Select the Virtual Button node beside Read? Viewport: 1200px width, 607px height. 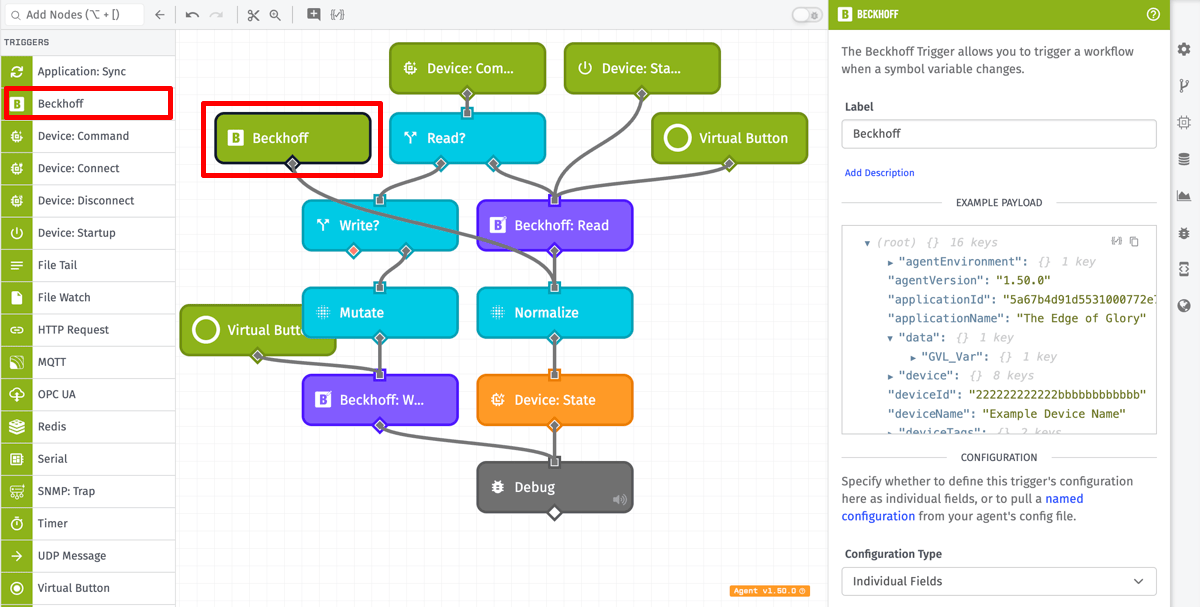point(730,138)
